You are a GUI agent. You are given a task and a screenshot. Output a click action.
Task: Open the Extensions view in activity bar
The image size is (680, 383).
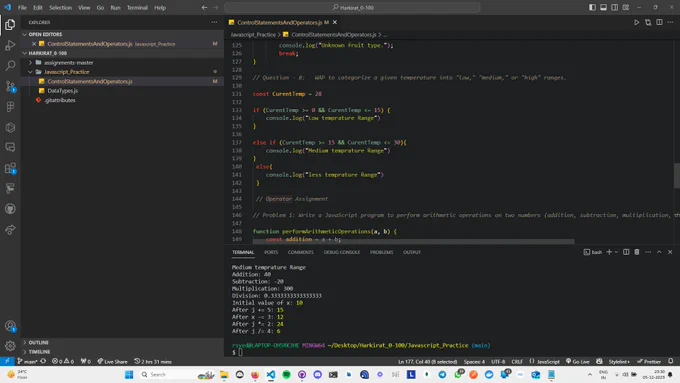tap(10, 168)
